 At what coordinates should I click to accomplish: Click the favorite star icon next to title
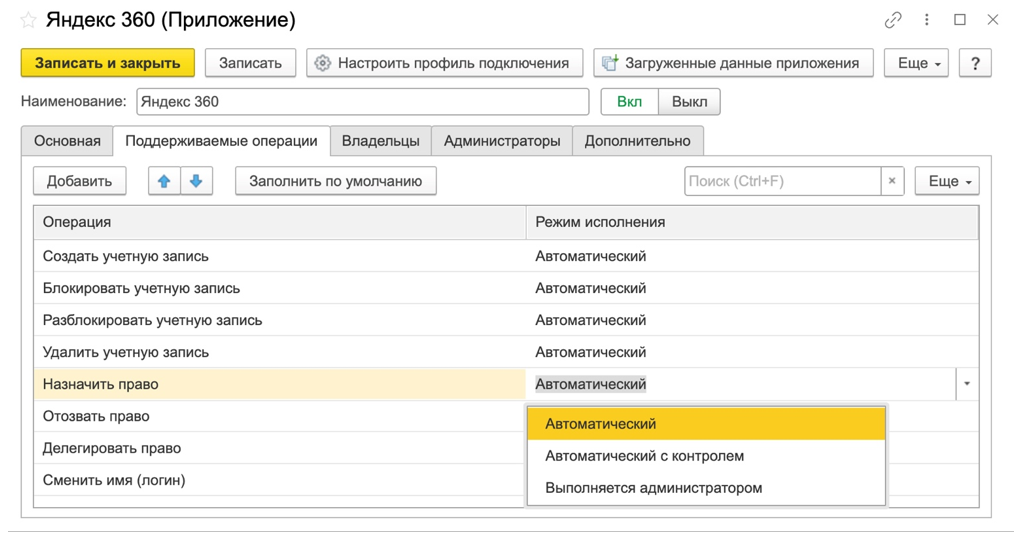[28, 20]
